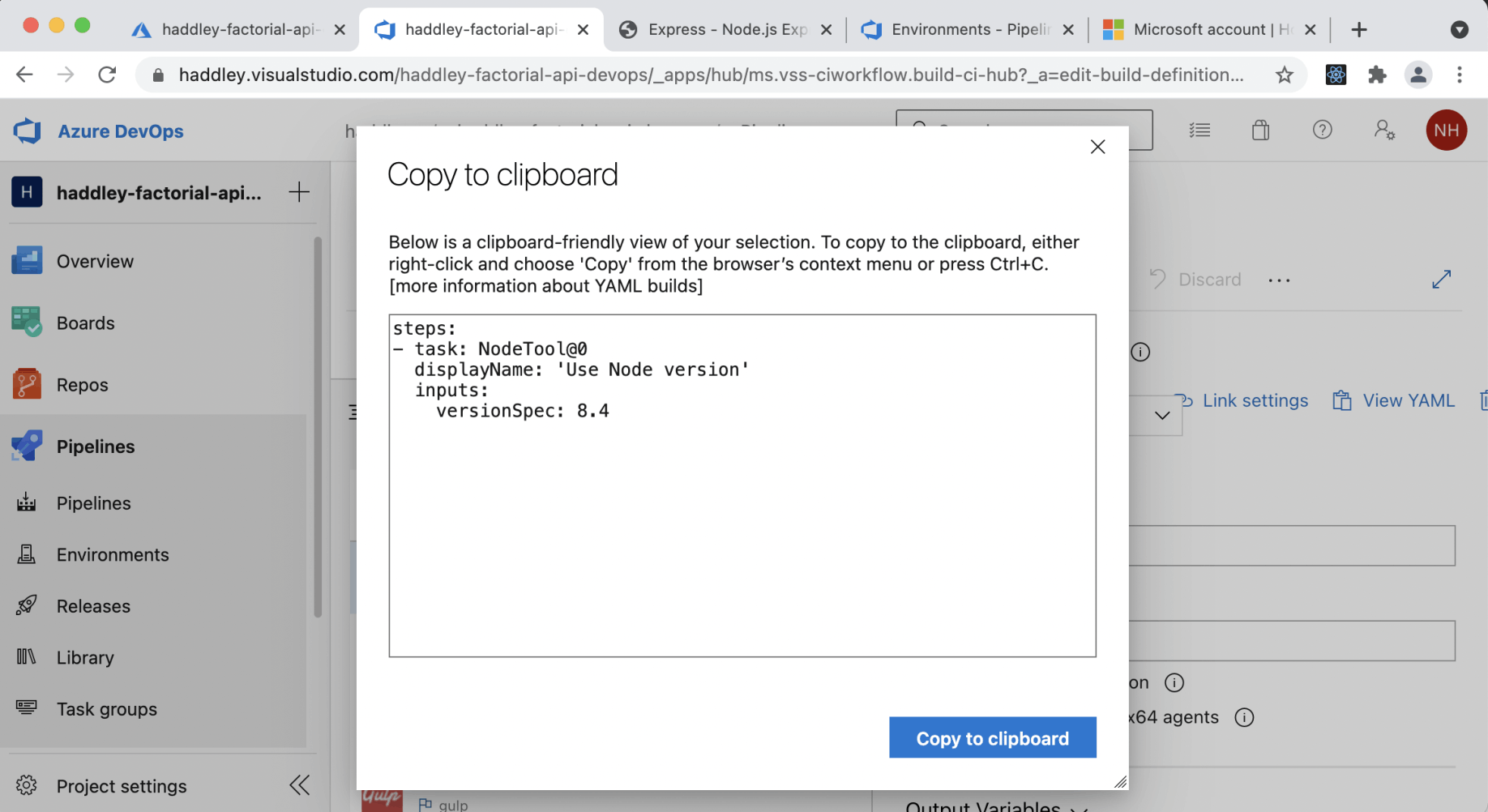Open the Pipelines sub-item icon
The width and height of the screenshot is (1488, 812).
click(x=27, y=502)
